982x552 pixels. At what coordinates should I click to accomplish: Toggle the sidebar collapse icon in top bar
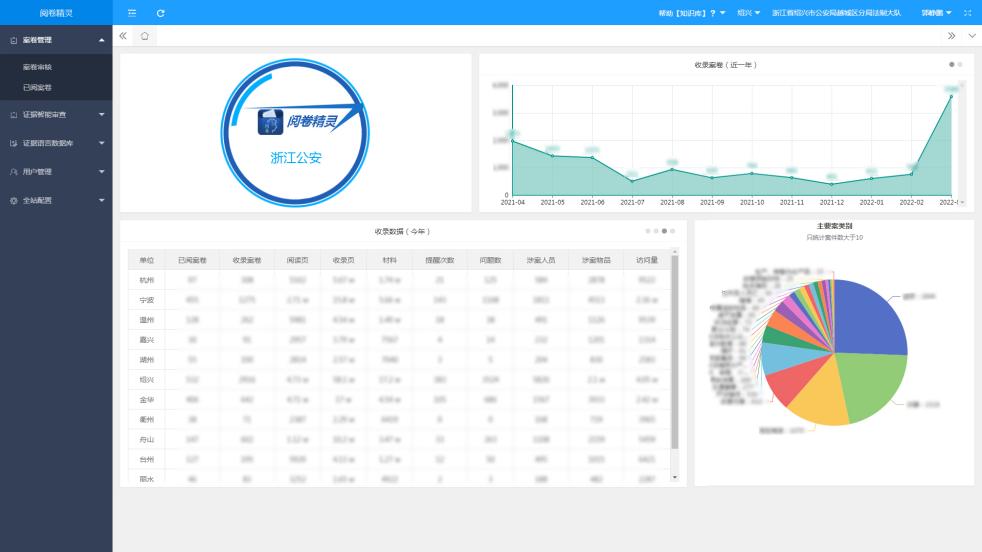132,13
